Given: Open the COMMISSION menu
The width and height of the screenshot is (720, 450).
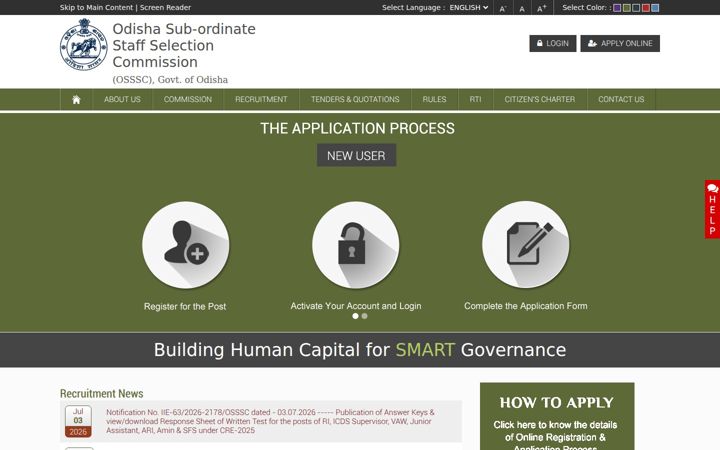Looking at the screenshot, I should pos(188,99).
